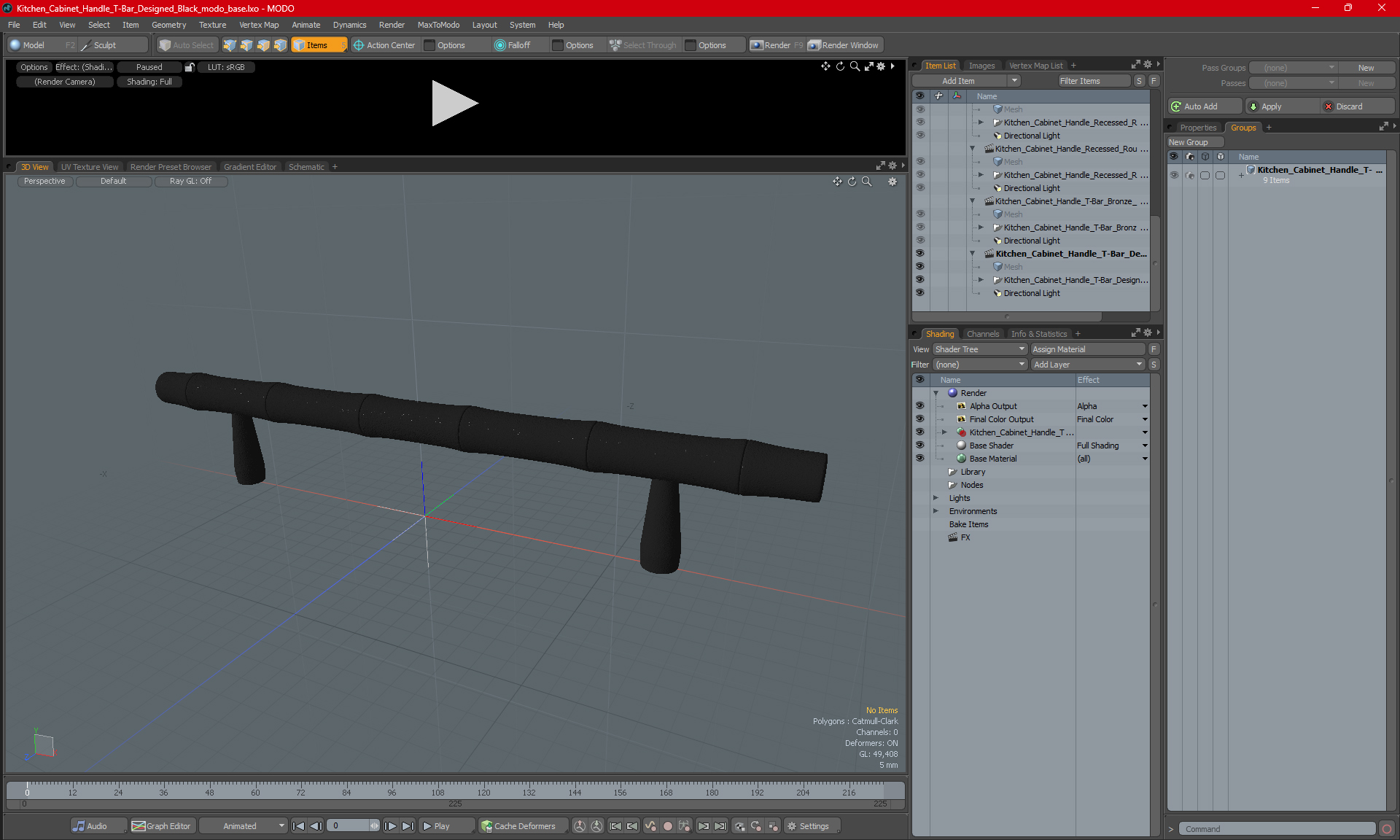Open Graph Editor from bottom bar
The image size is (1400, 840).
[x=161, y=826]
